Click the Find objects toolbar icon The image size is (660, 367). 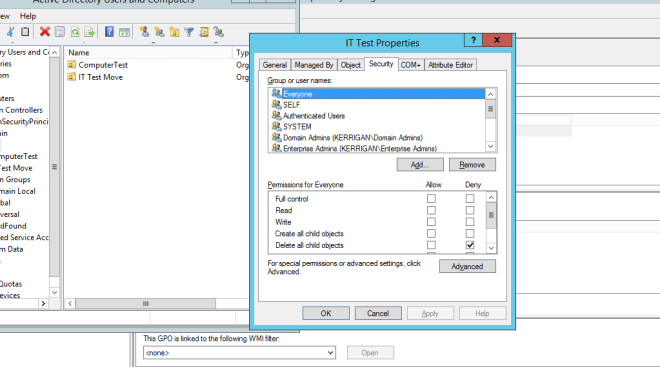tap(204, 32)
